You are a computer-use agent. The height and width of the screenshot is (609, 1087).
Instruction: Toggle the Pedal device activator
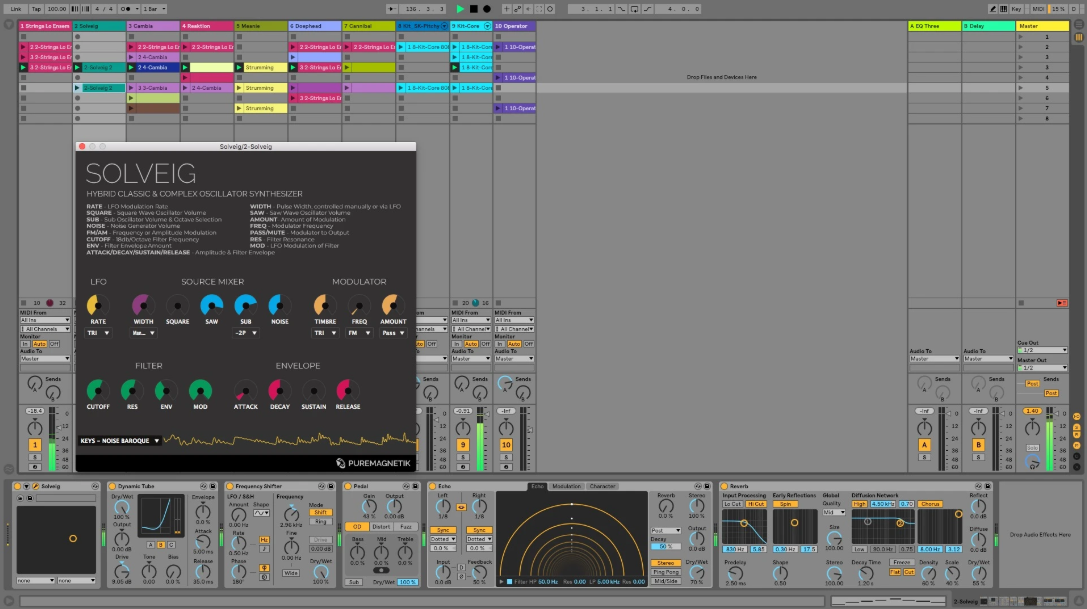pyautogui.click(x=348, y=486)
